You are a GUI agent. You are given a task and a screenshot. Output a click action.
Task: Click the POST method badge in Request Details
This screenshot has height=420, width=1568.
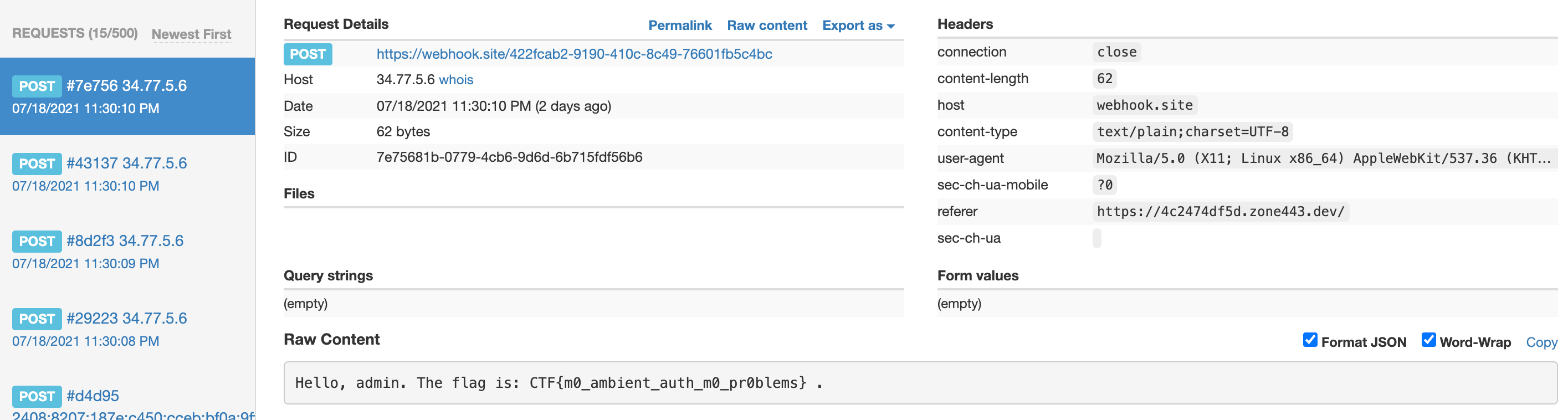pos(308,54)
